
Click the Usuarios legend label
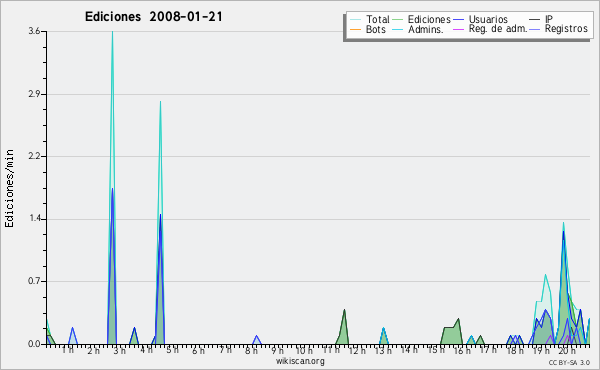click(x=488, y=19)
